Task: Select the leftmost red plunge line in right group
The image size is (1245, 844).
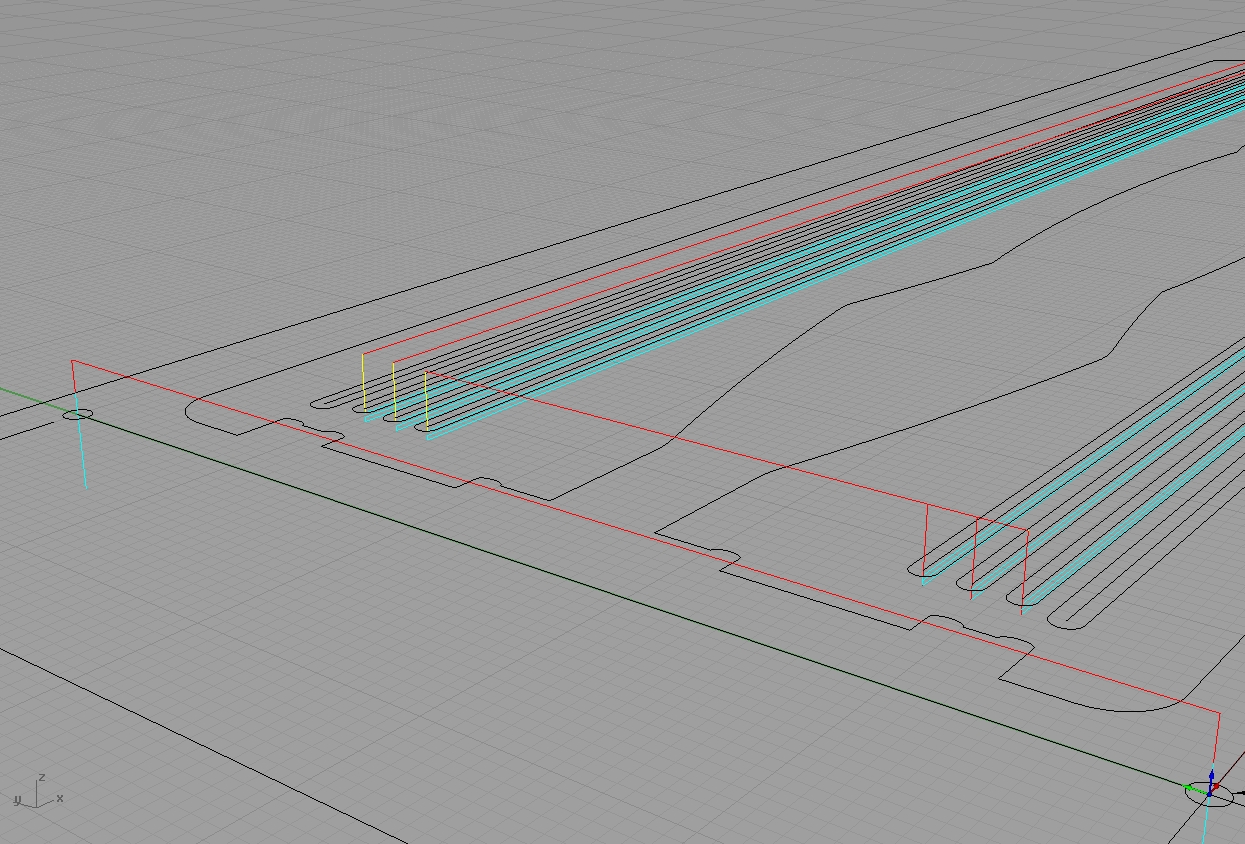Action: click(926, 538)
